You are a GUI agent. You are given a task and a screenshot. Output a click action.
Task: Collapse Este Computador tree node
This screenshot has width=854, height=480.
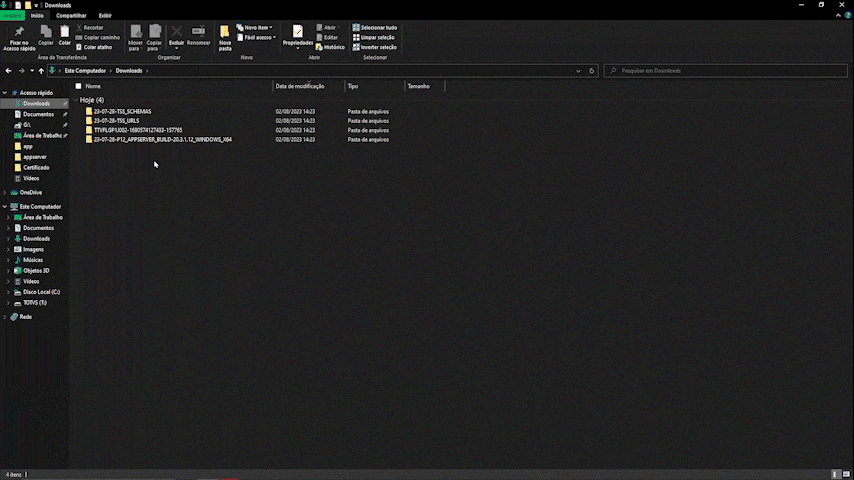click(x=5, y=206)
